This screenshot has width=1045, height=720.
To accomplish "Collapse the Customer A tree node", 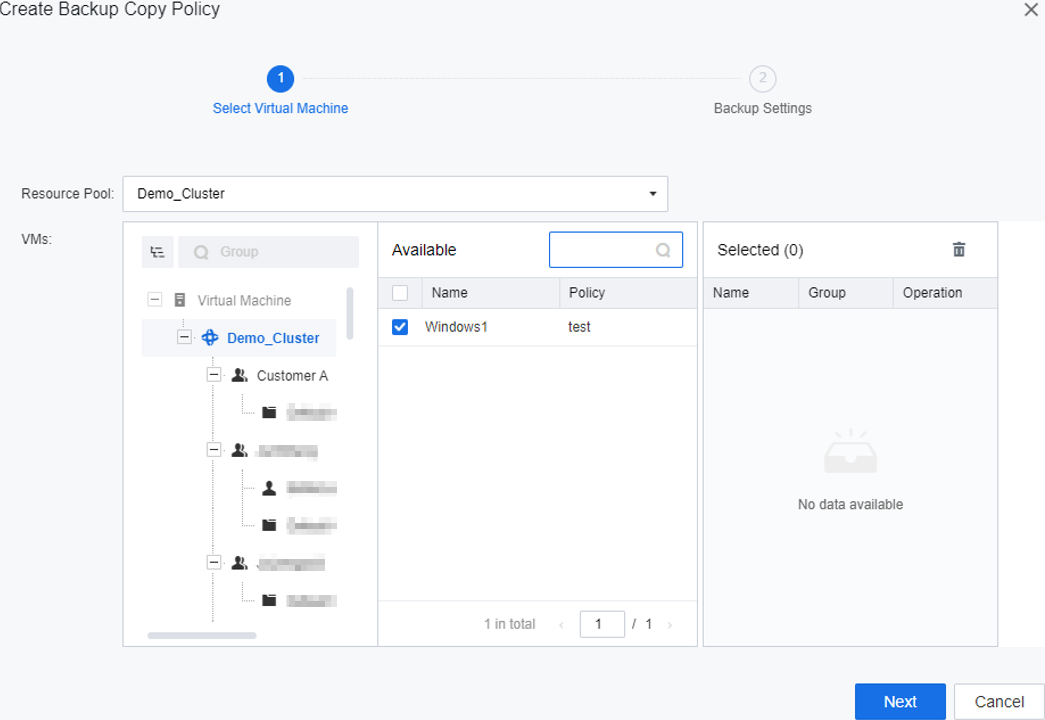I will point(213,375).
